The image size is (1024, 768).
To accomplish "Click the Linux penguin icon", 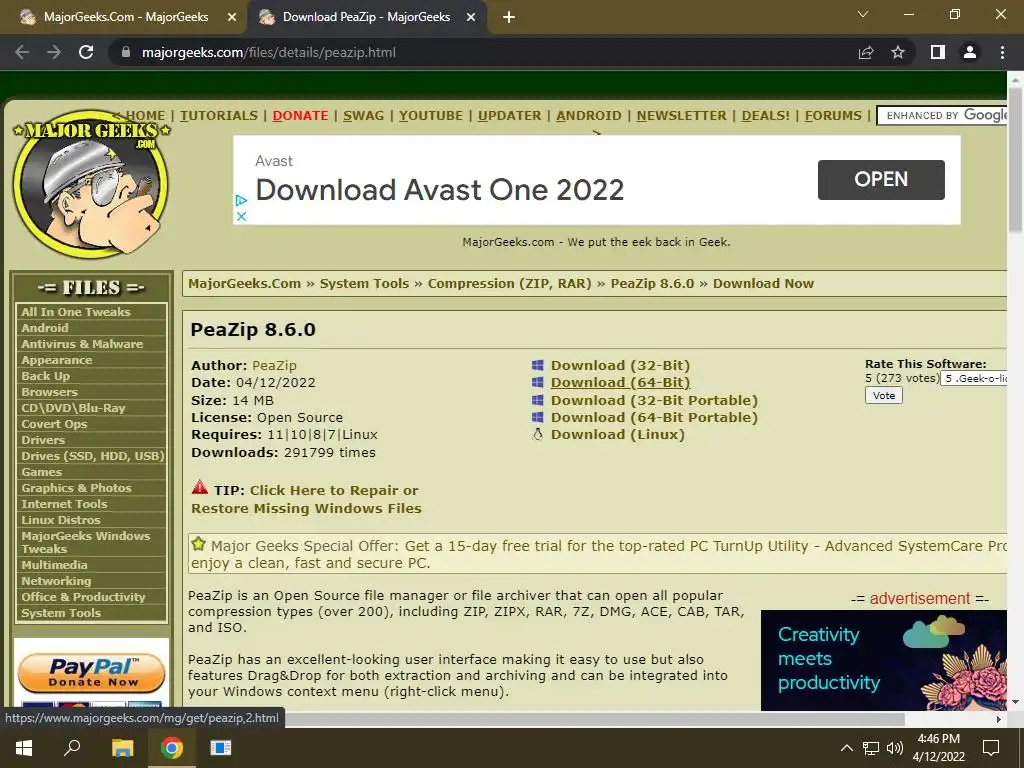I will click(537, 434).
